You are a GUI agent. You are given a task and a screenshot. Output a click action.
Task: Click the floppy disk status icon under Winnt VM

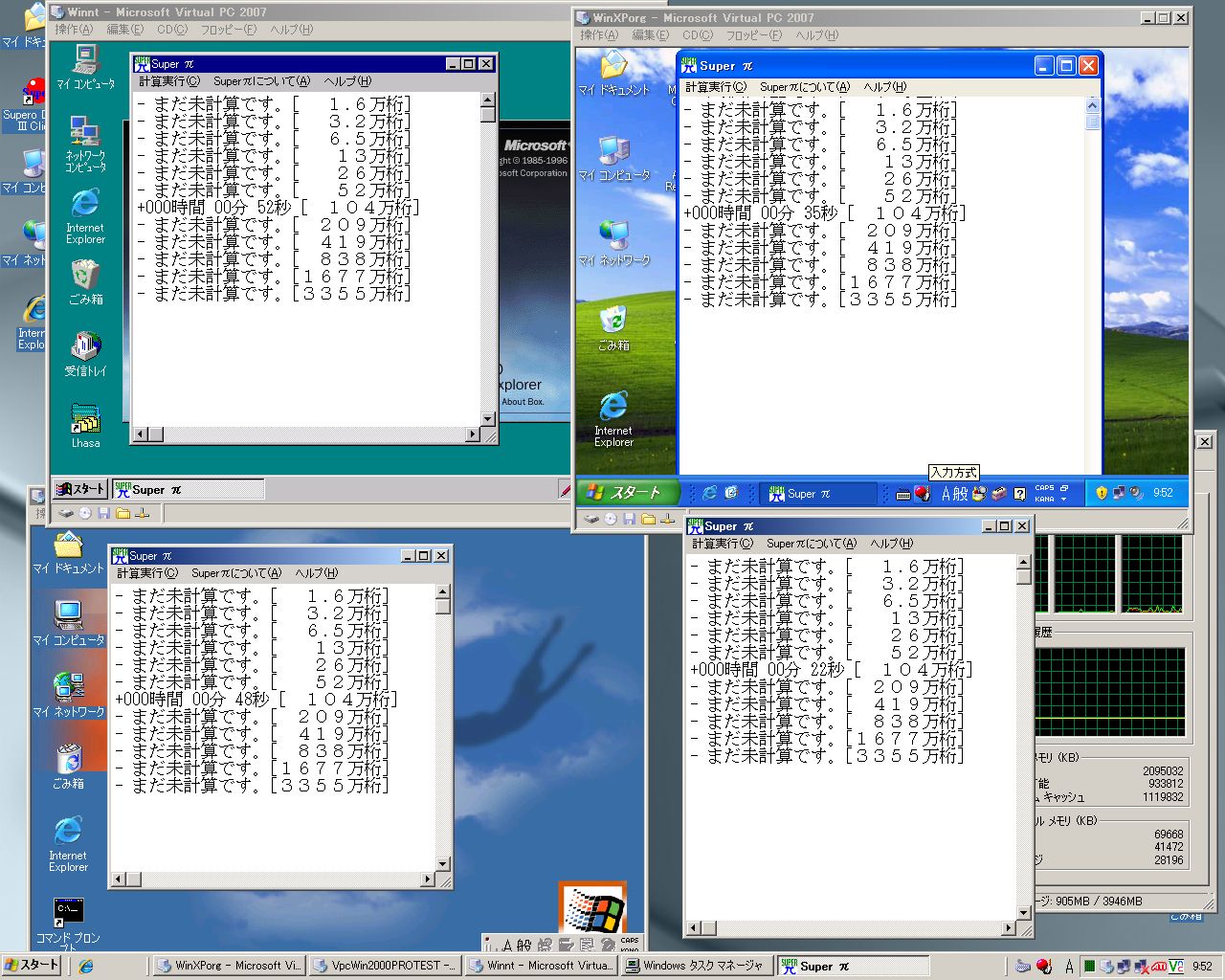tap(103, 514)
